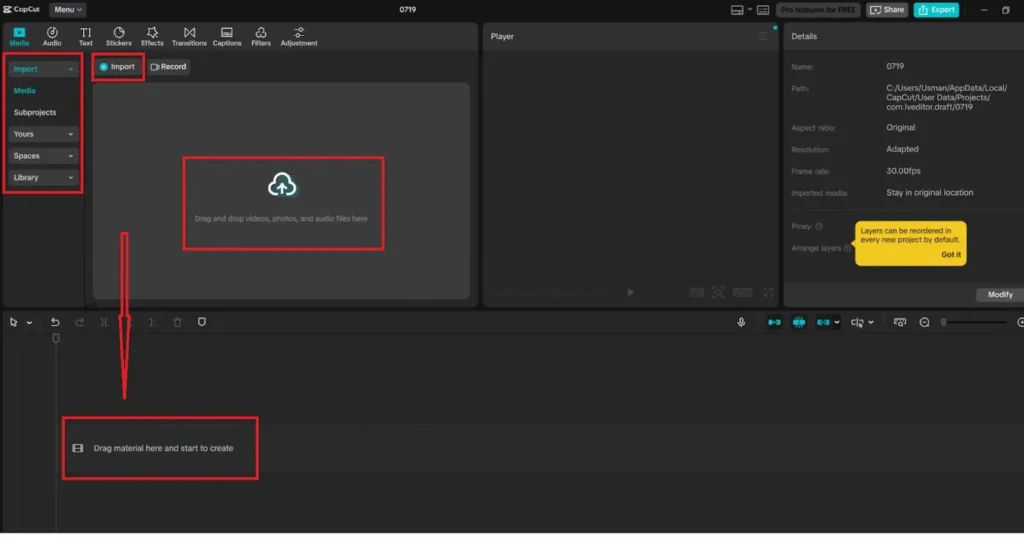This screenshot has height=544, width=1024.
Task: Click the Share button
Action: (887, 10)
